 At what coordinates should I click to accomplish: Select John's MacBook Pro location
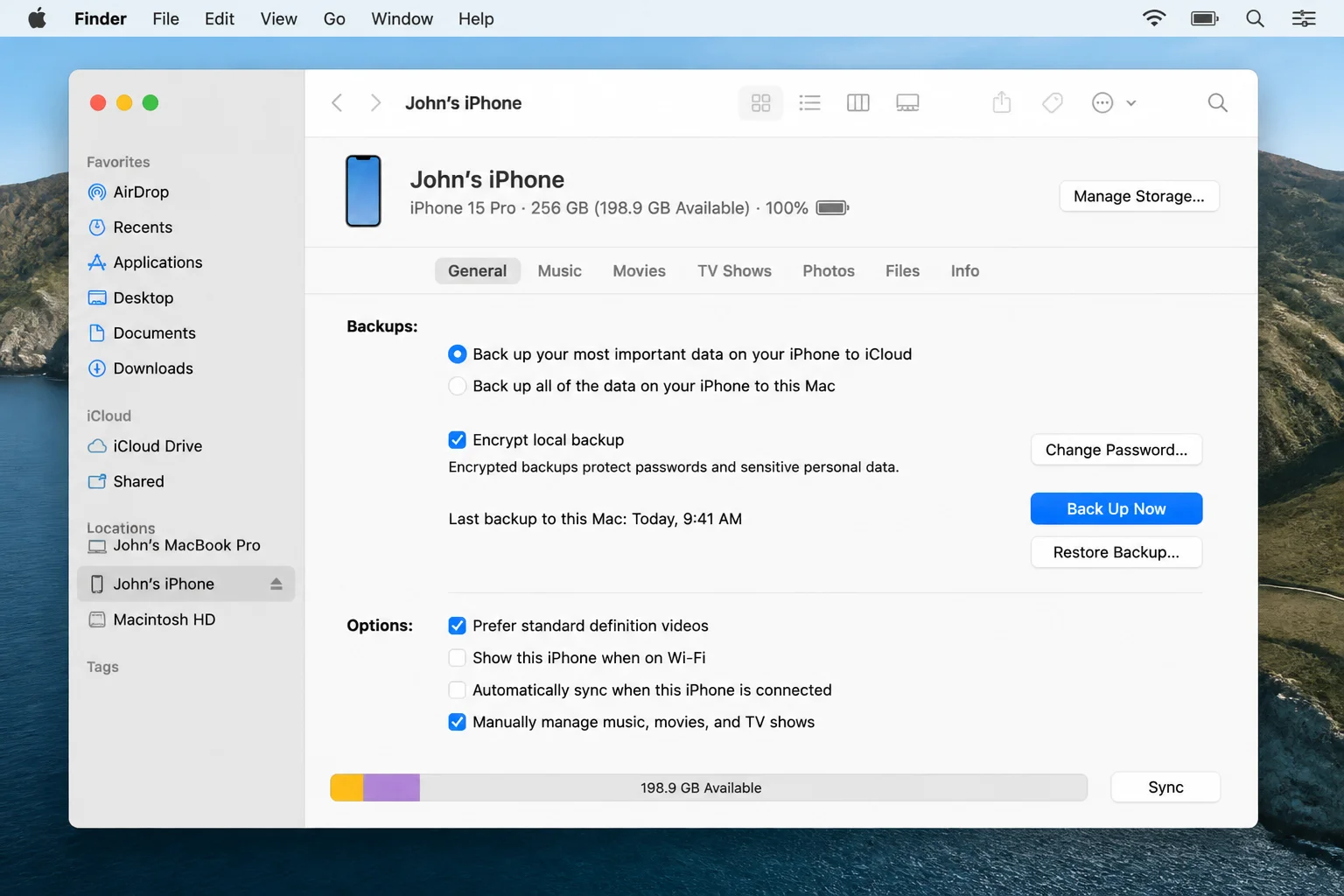(185, 545)
